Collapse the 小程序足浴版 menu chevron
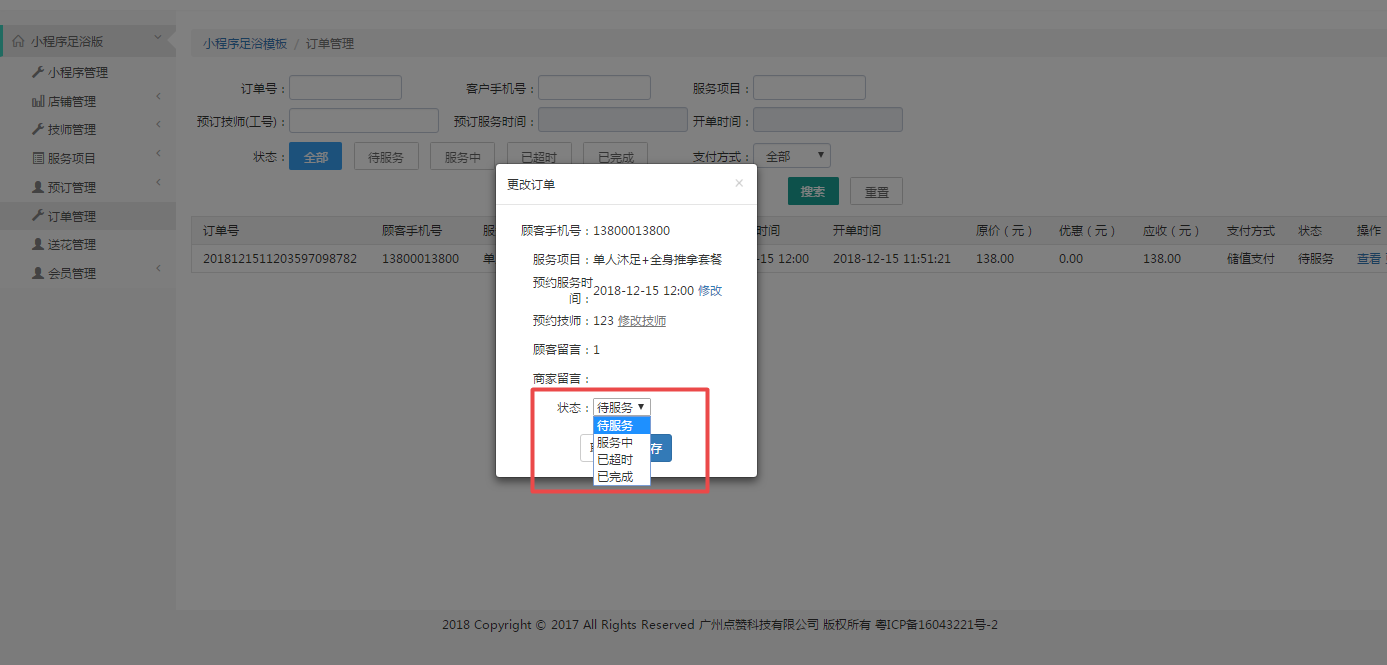Screen dimensions: 1387x665 [158, 39]
